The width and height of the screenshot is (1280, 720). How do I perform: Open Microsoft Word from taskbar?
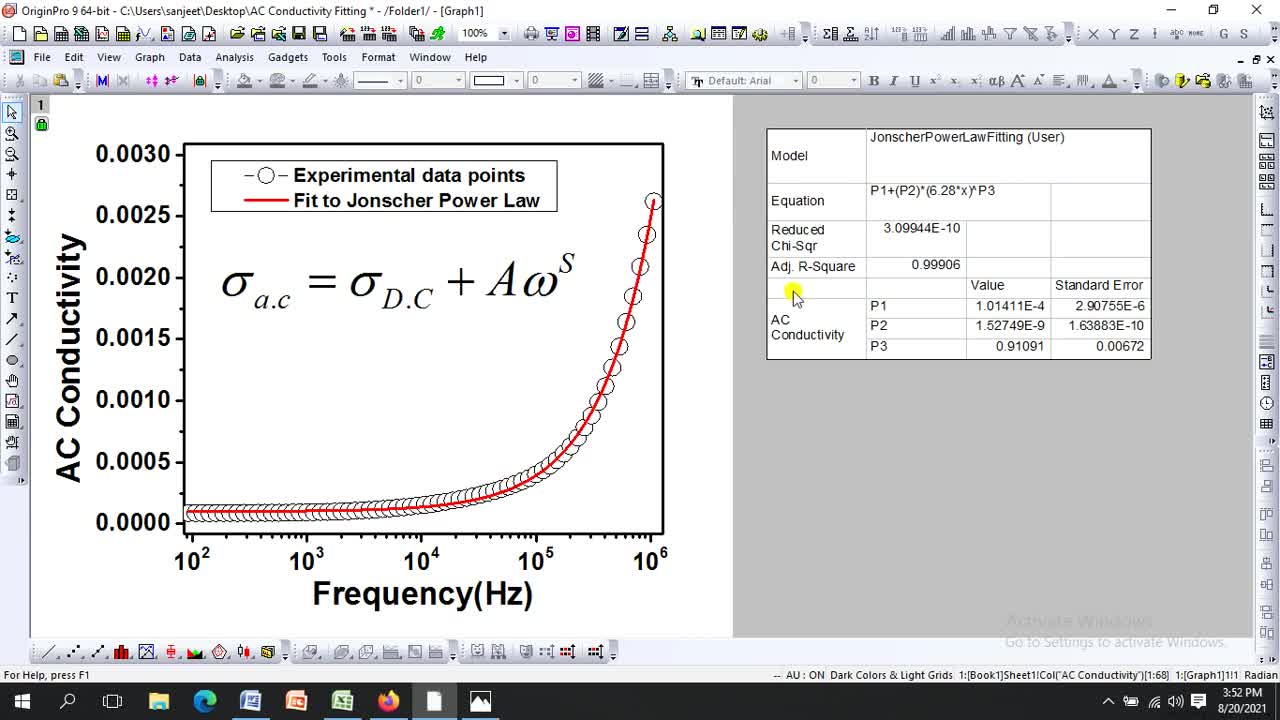(x=250, y=701)
